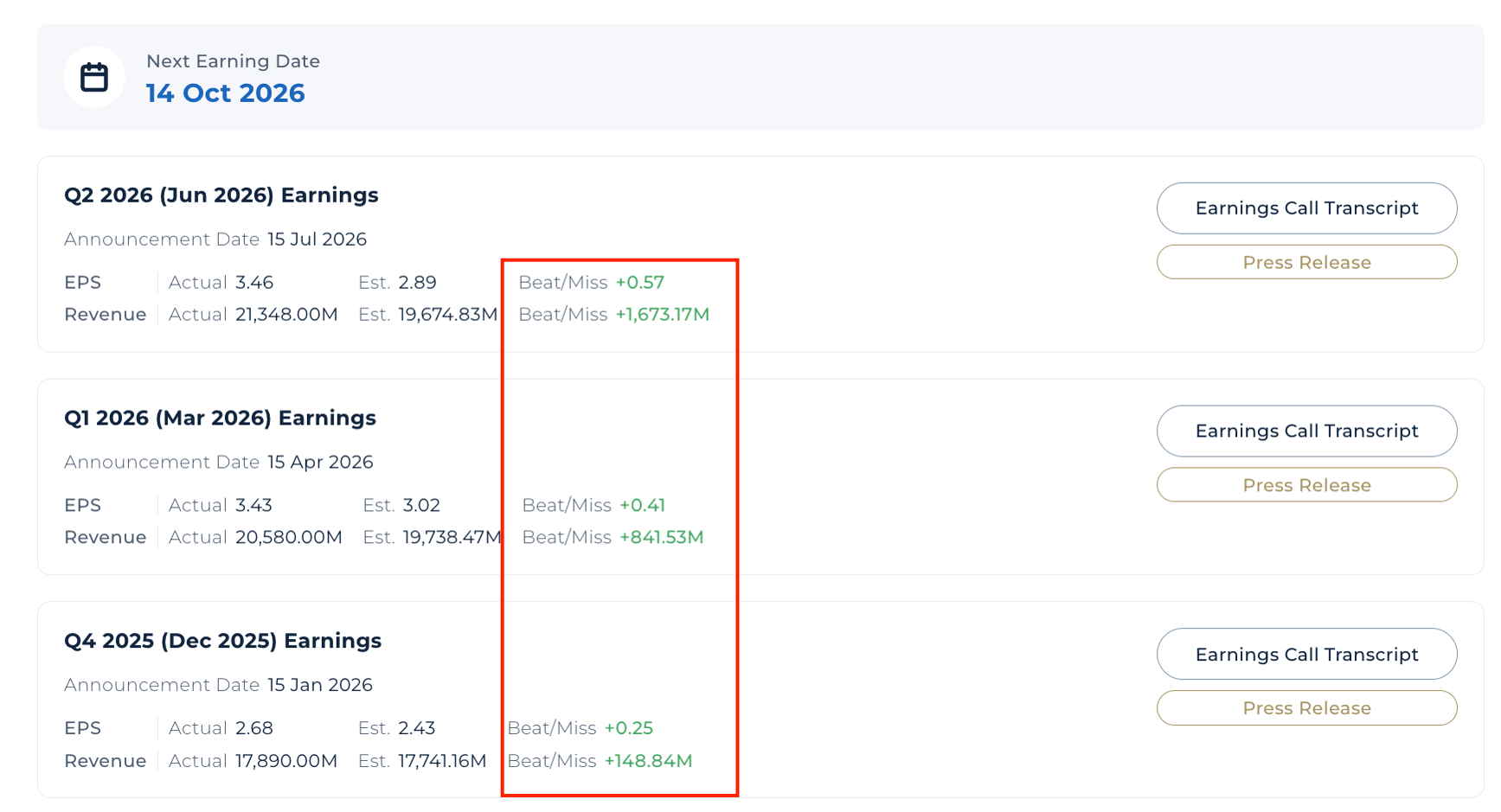Click the Q4 2025 EPS beat value +0.25
The height and width of the screenshot is (812, 1501).
628,729
